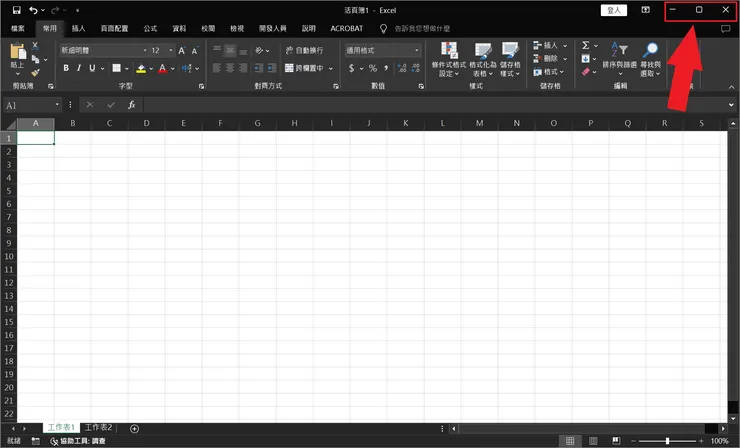Click the Undo arrow in title bar
The height and width of the screenshot is (448, 740).
(33, 10)
